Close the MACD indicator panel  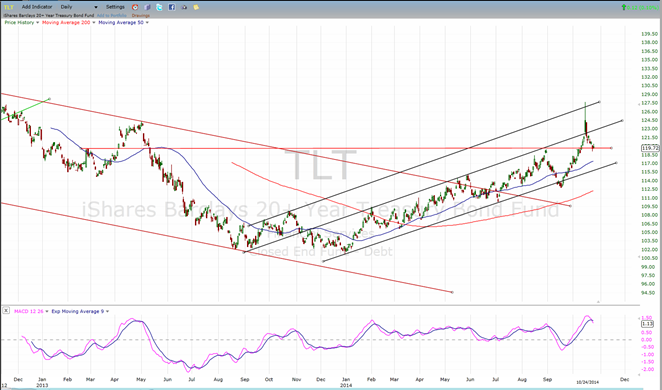[x=6, y=310]
